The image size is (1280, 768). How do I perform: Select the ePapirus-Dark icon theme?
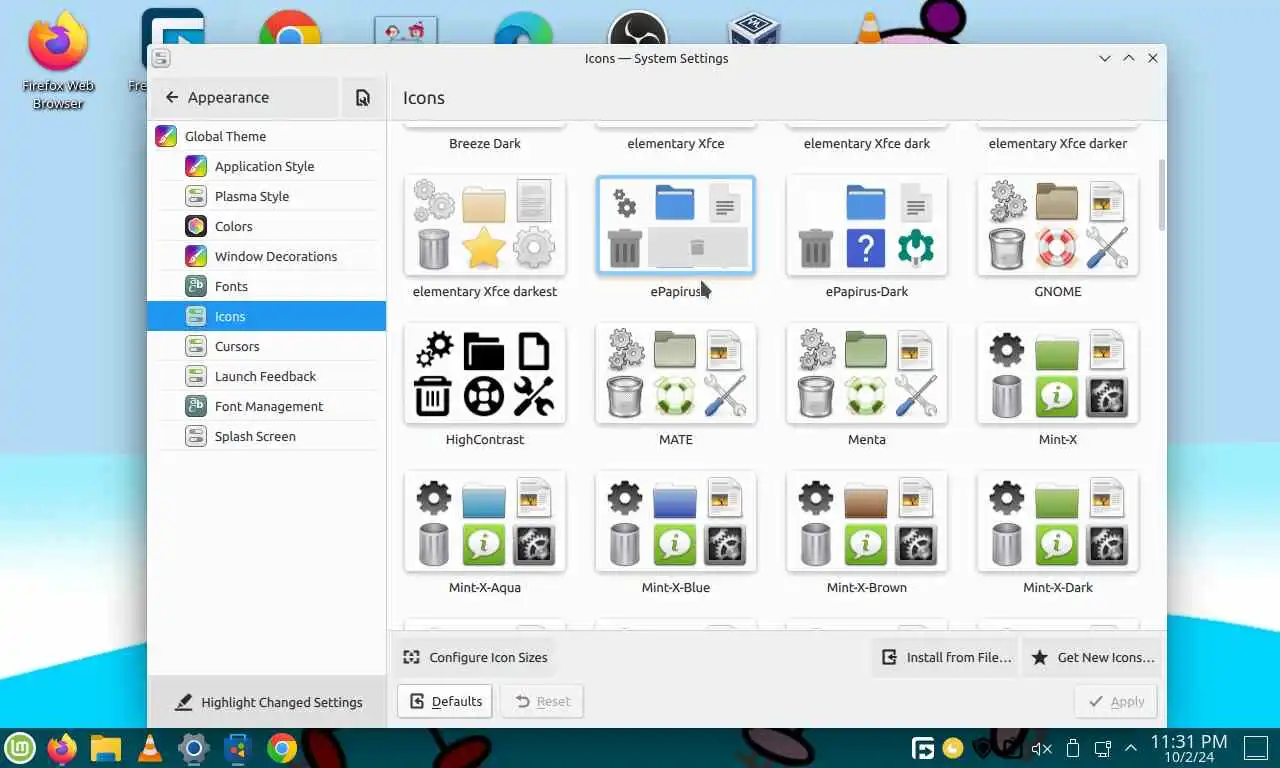pos(867,225)
